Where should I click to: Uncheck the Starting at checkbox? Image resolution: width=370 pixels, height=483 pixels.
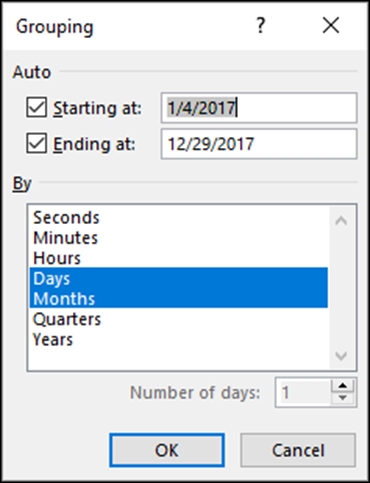click(x=36, y=107)
